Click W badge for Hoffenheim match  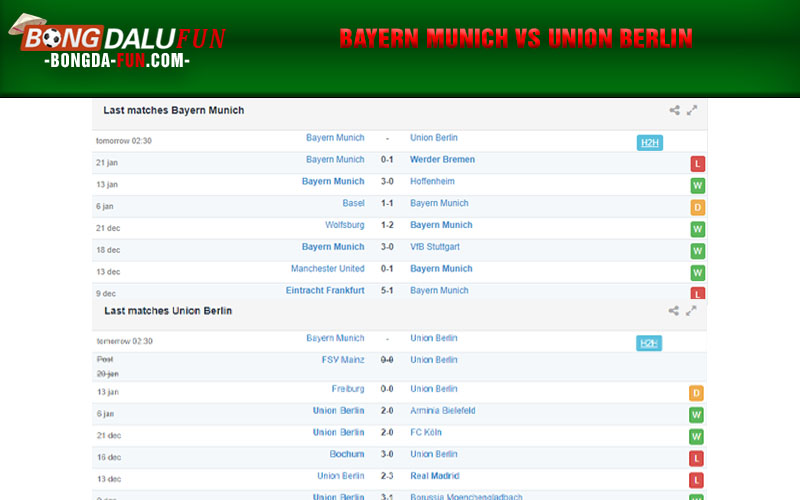(697, 186)
